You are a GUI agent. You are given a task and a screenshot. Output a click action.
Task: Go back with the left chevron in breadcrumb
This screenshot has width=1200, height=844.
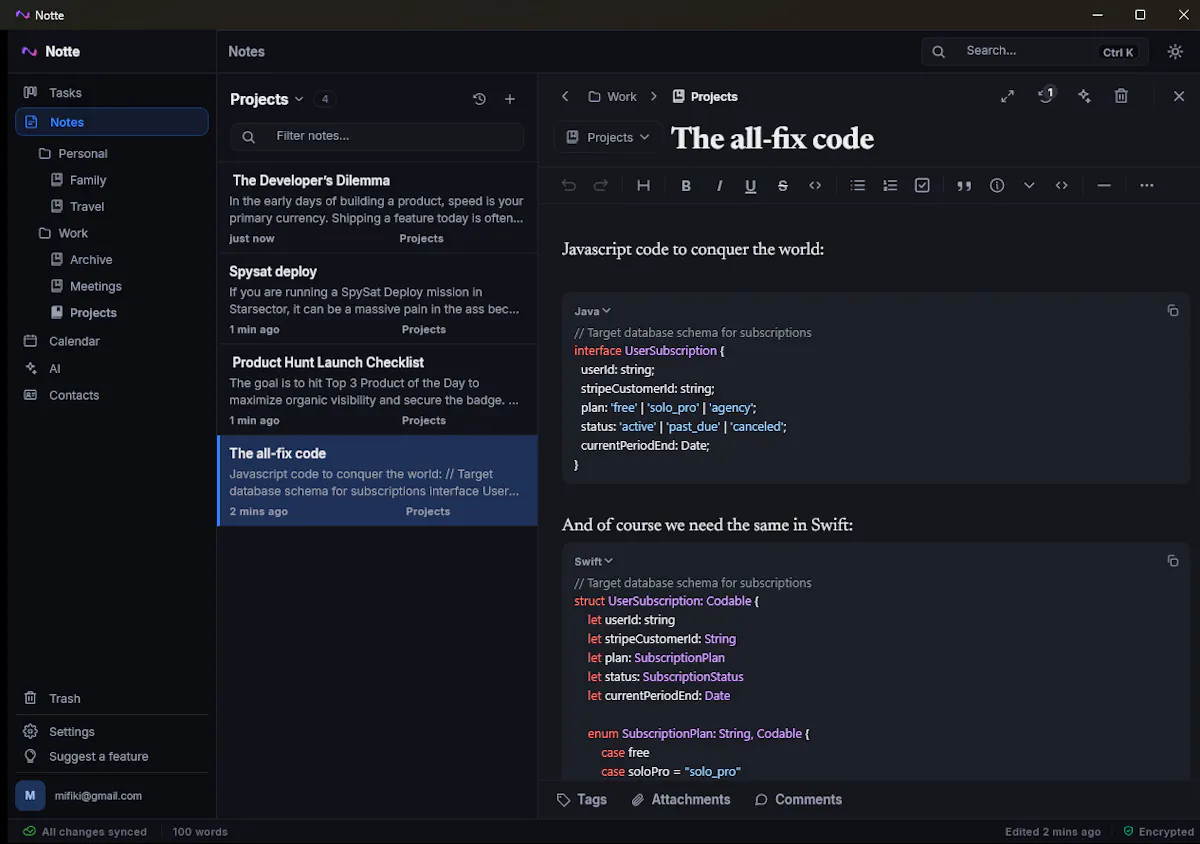pyautogui.click(x=565, y=96)
